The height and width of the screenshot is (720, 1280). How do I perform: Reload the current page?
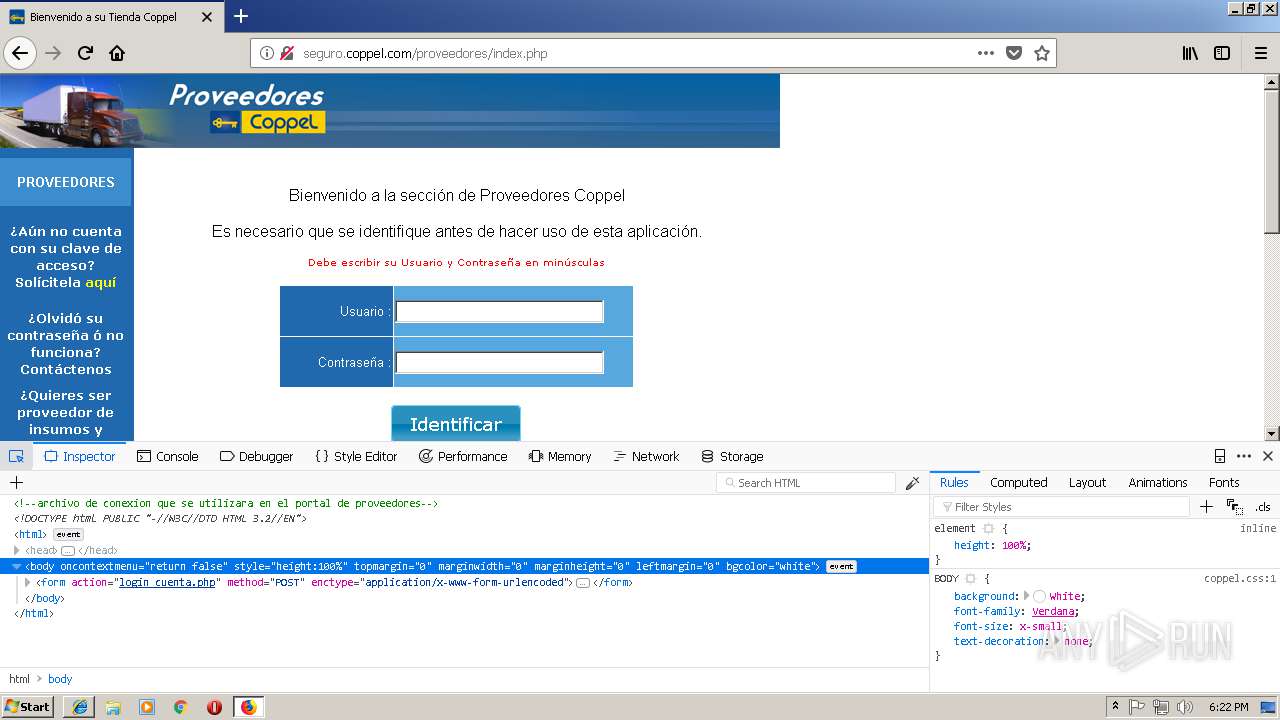click(x=85, y=53)
